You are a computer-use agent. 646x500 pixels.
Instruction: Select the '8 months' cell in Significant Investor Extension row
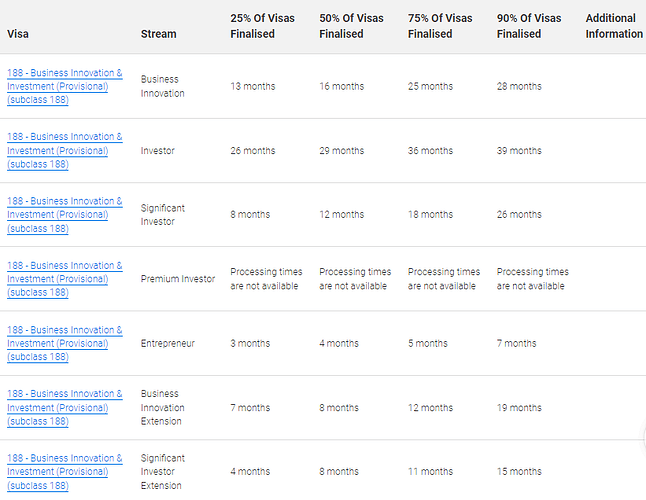tap(339, 472)
